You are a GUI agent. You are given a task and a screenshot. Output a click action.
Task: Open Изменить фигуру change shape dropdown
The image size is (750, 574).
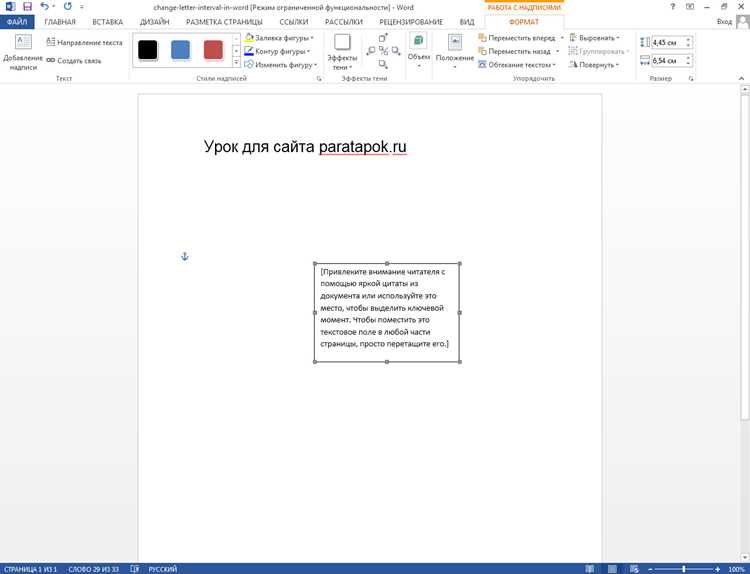281,65
